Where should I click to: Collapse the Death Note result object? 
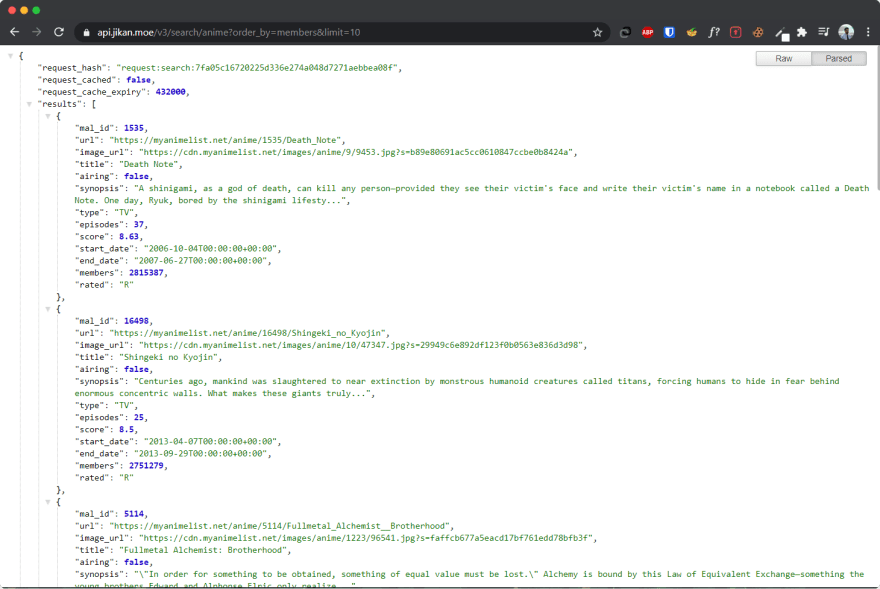pos(48,116)
